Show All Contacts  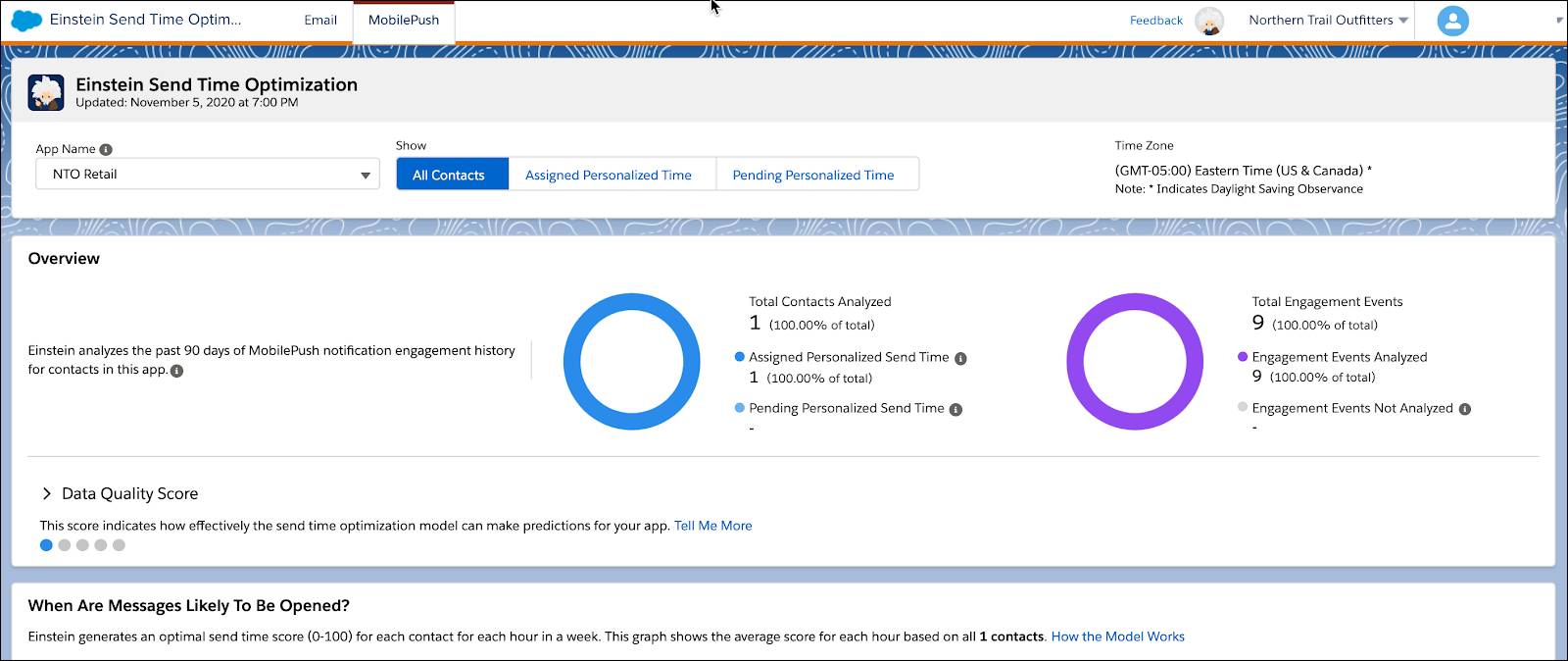pos(452,175)
